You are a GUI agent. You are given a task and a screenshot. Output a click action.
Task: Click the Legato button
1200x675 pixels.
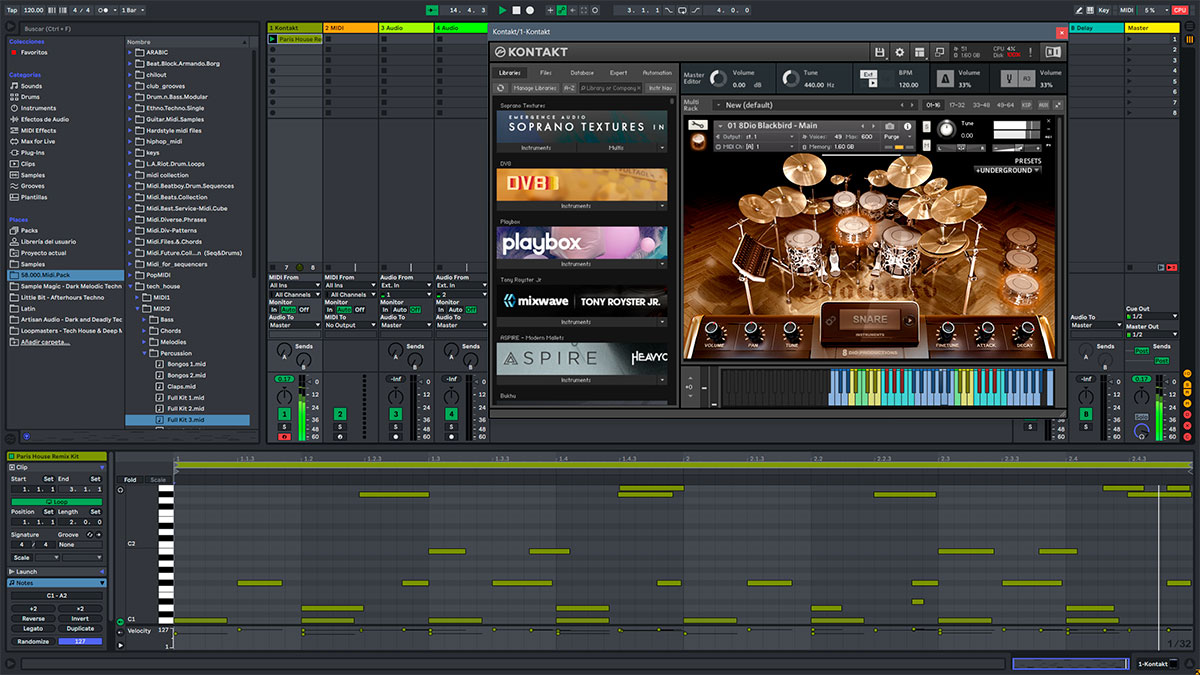click(33, 629)
